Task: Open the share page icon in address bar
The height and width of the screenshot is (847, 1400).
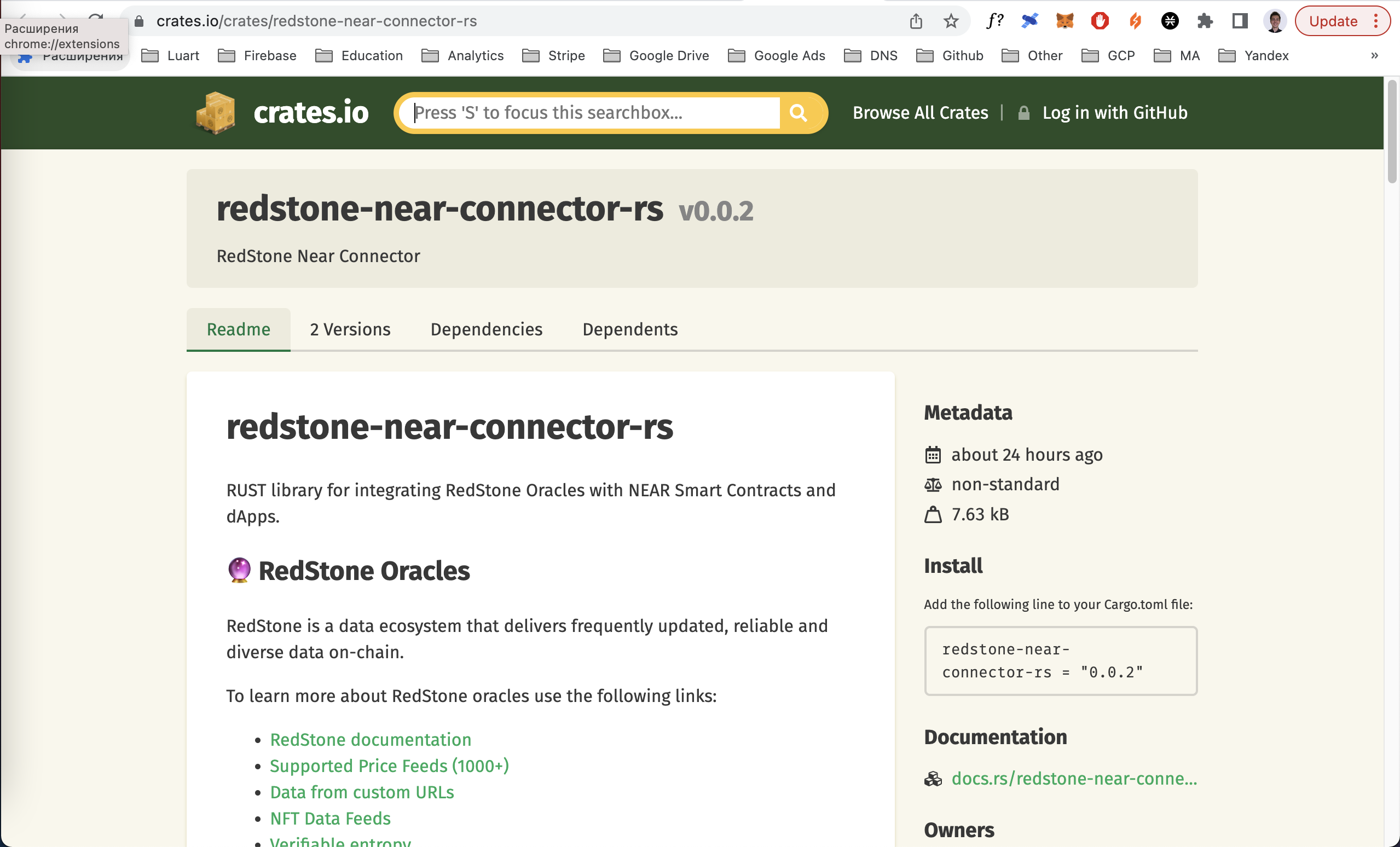Action: 915,21
